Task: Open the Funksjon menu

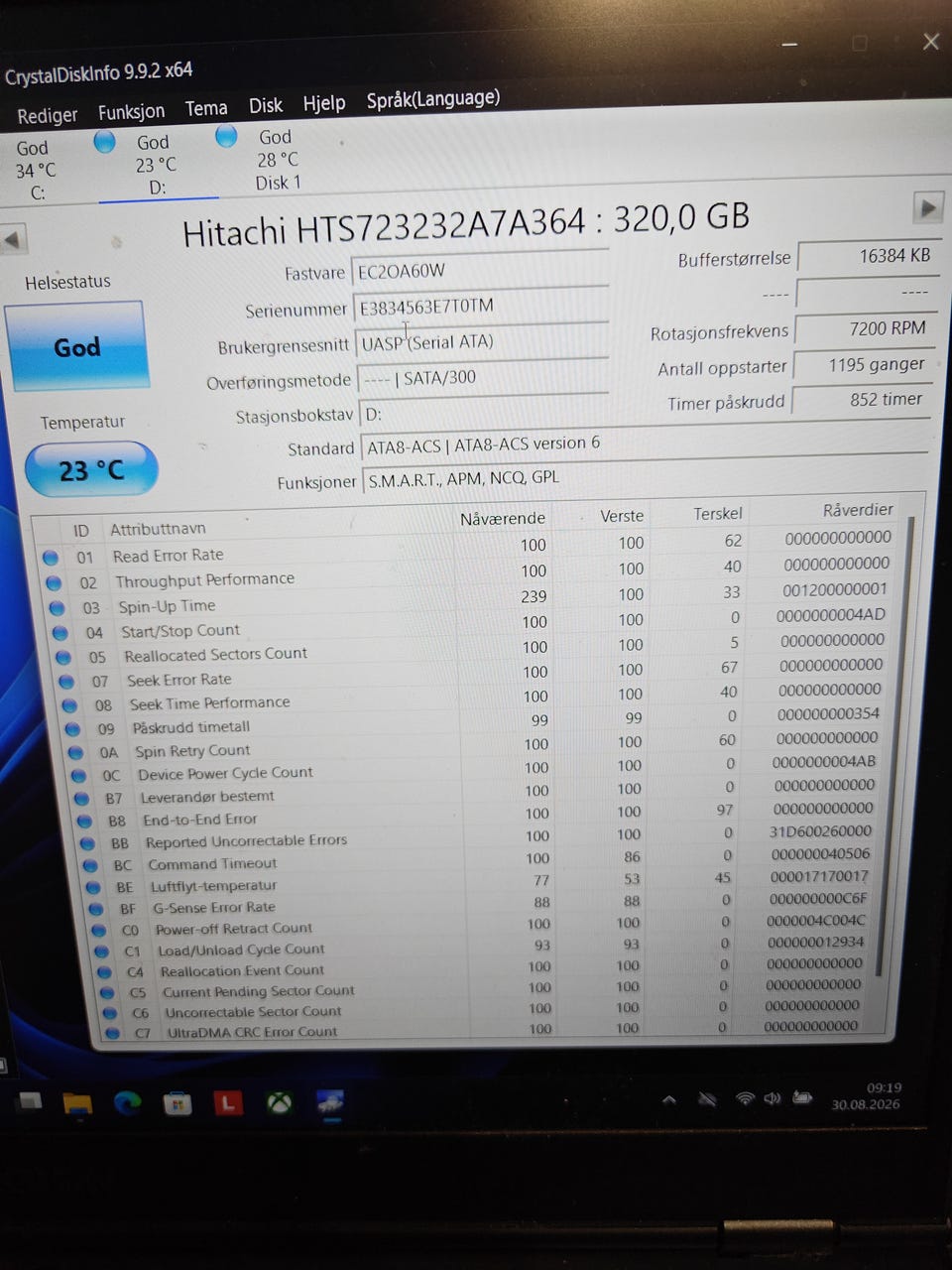Action: pyautogui.click(x=131, y=111)
